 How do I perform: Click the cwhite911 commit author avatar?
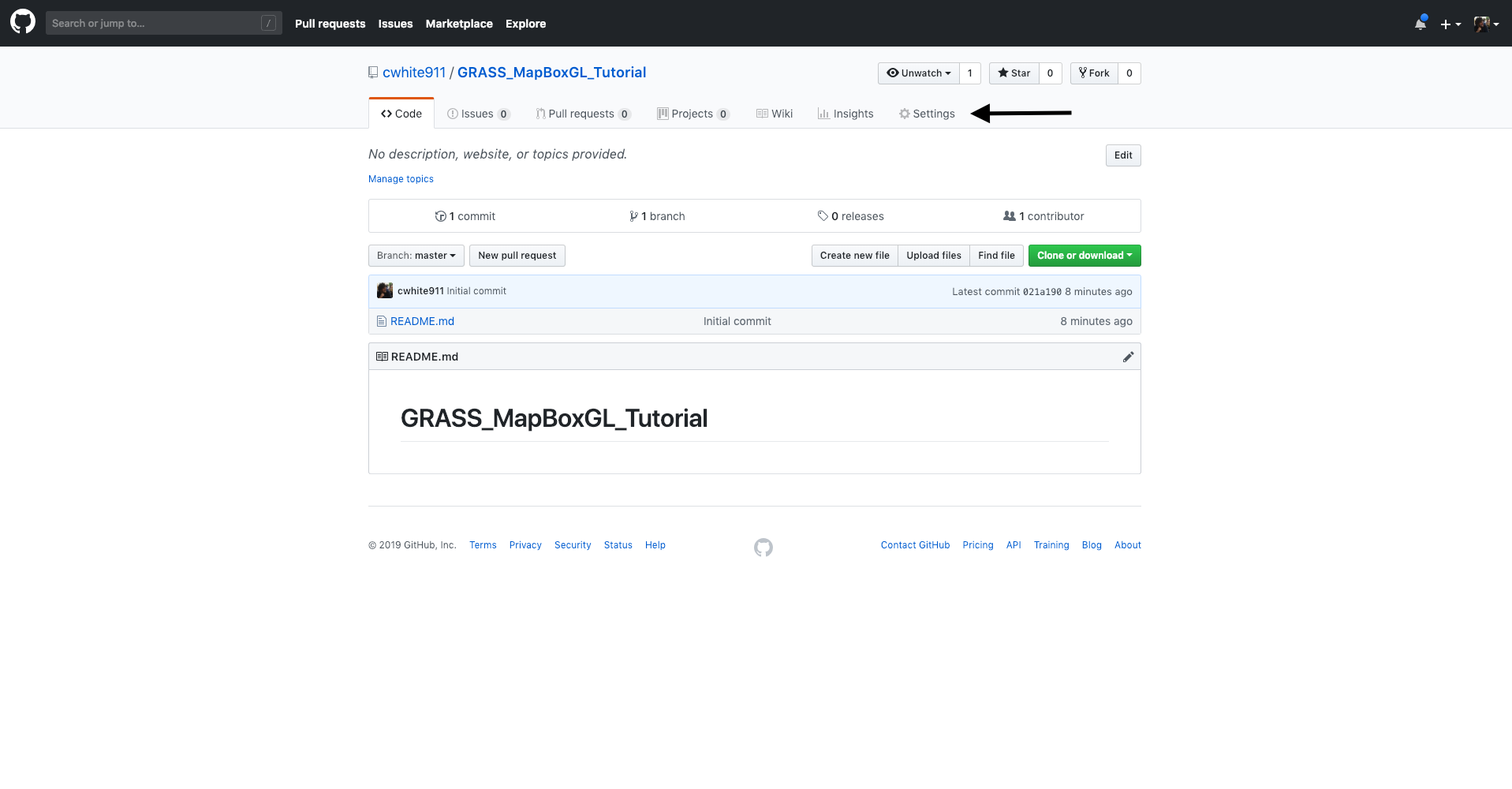385,290
